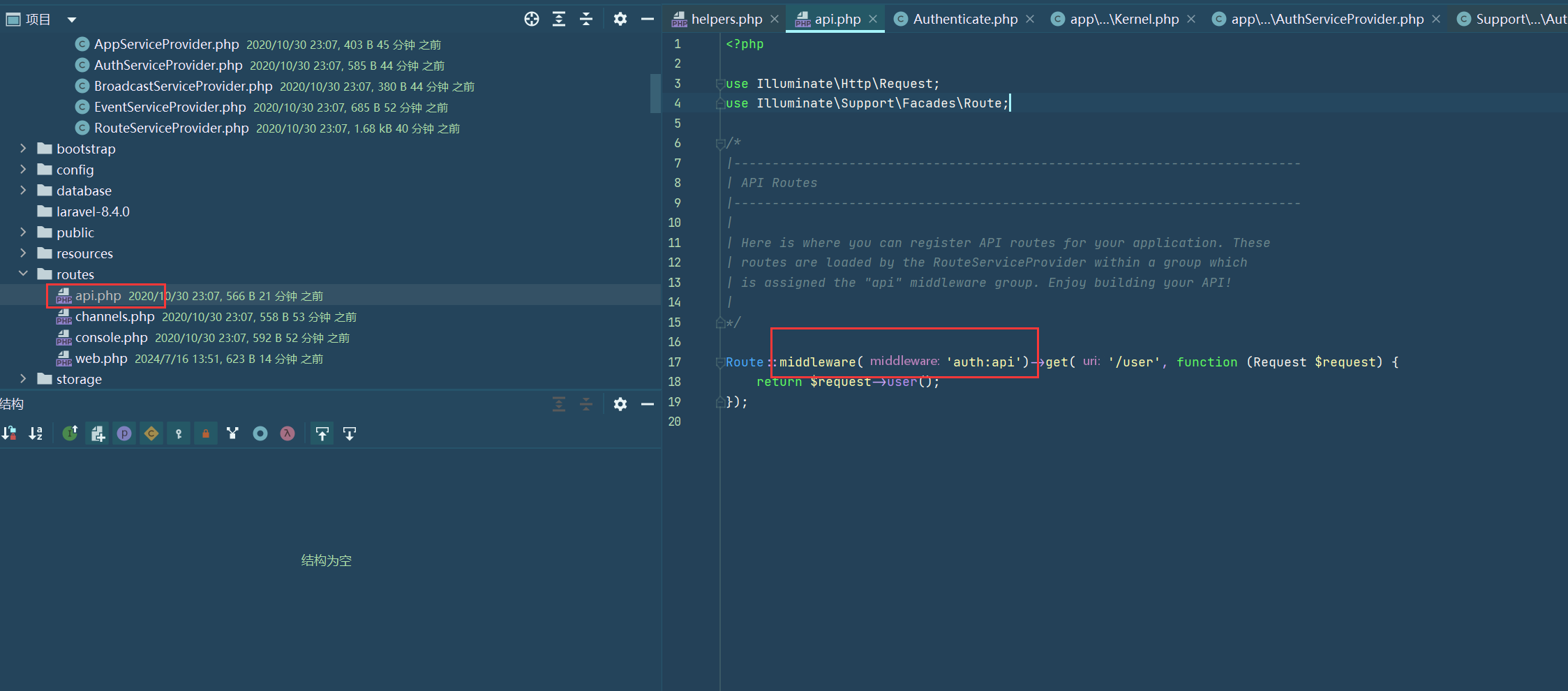
Task: Click line number 20 in the gutter
Action: click(674, 422)
